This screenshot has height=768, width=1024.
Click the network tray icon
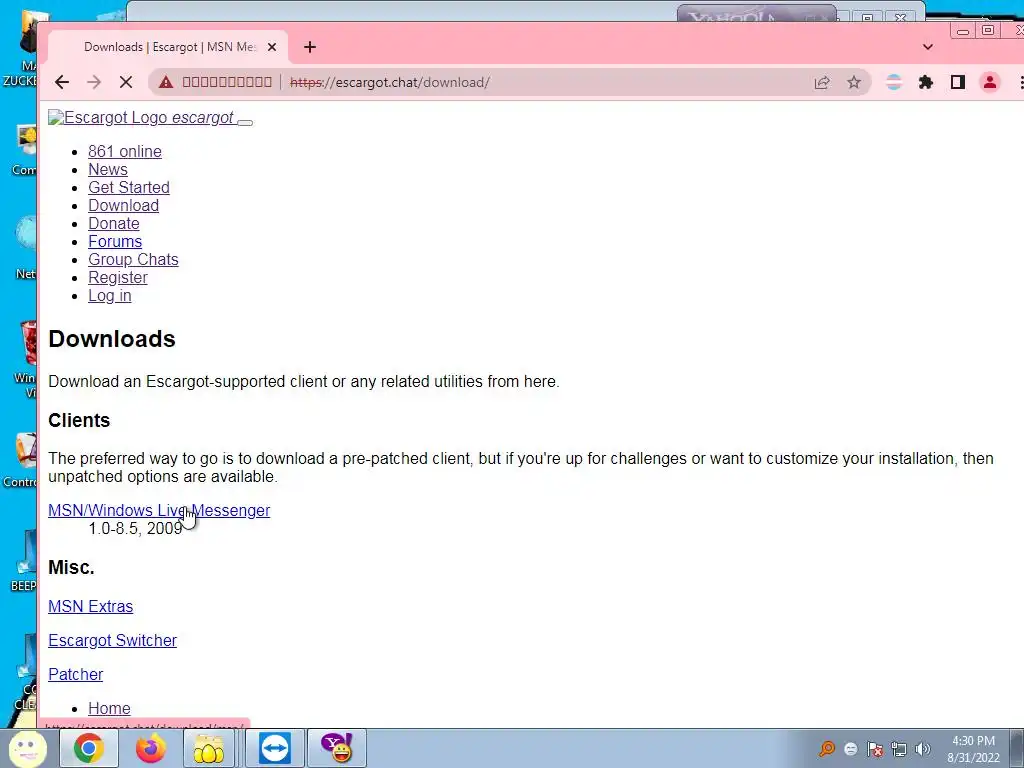click(x=899, y=749)
